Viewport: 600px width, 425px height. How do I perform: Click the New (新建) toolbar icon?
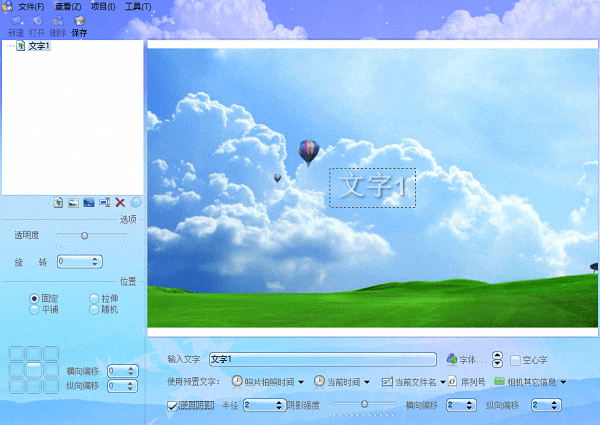[x=16, y=25]
